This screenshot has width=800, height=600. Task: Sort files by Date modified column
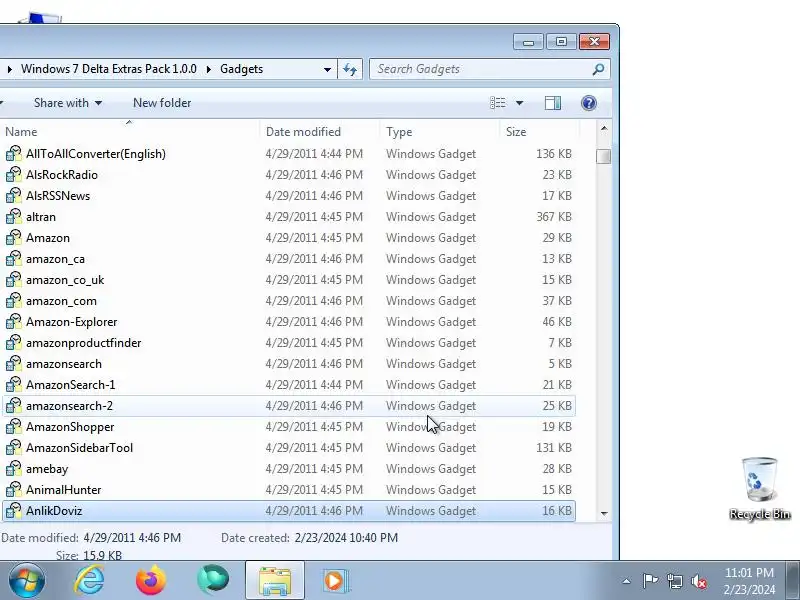click(x=319, y=132)
